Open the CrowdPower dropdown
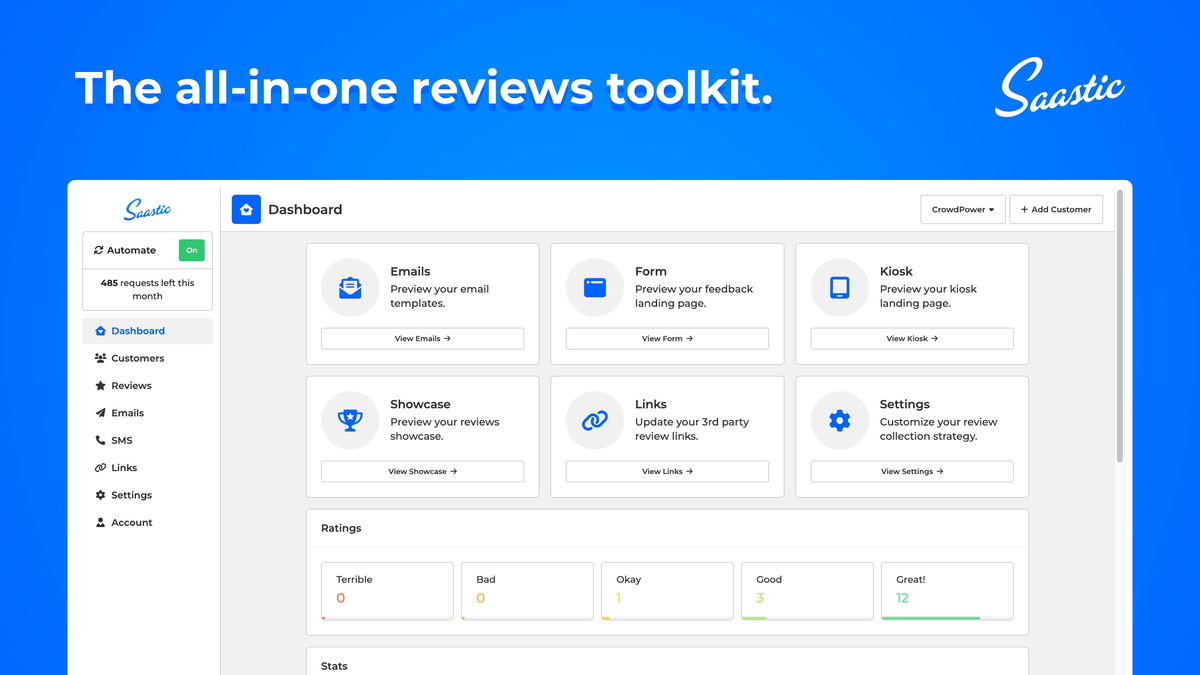This screenshot has height=675, width=1200. click(962, 209)
